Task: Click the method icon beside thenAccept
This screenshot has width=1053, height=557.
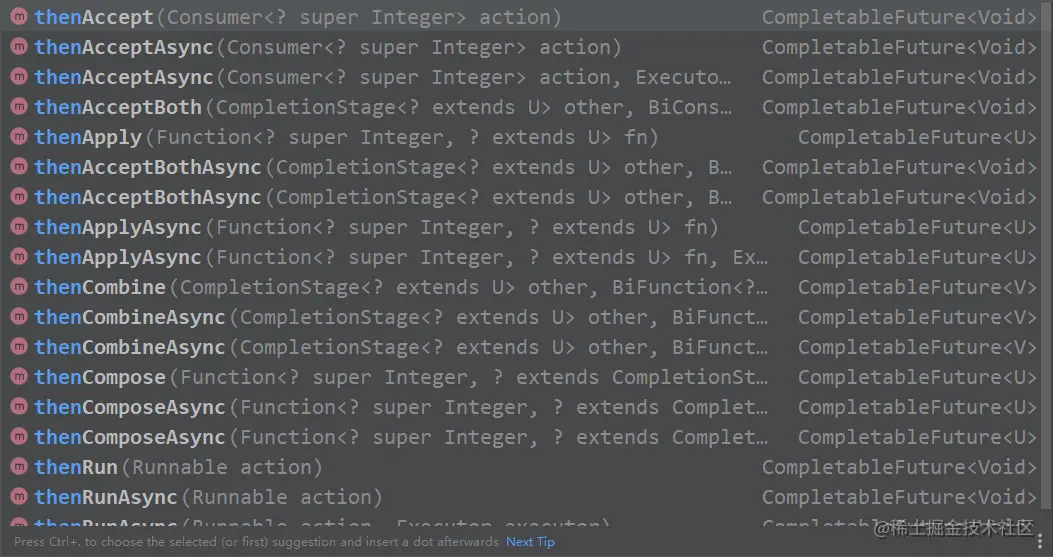Action: click(19, 16)
